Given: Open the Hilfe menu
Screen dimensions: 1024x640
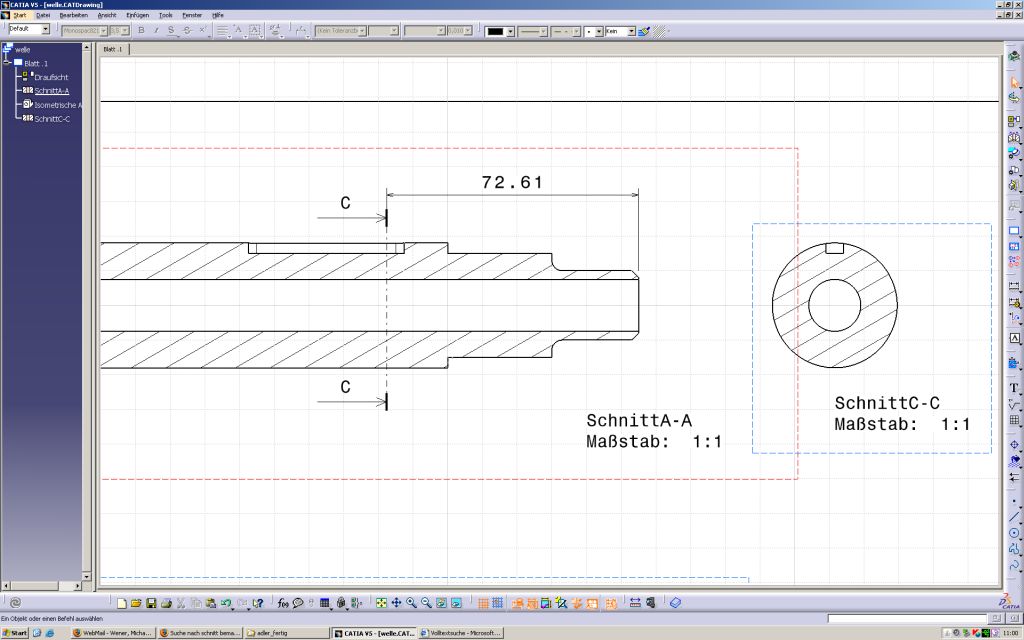Looking at the screenshot, I should (217, 15).
